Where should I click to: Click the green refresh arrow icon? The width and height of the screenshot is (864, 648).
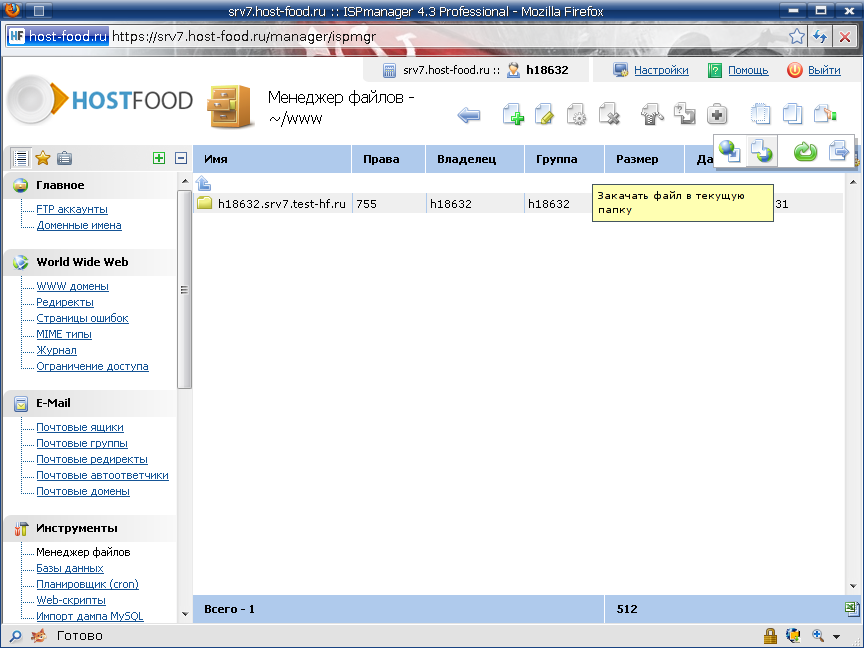(x=805, y=152)
